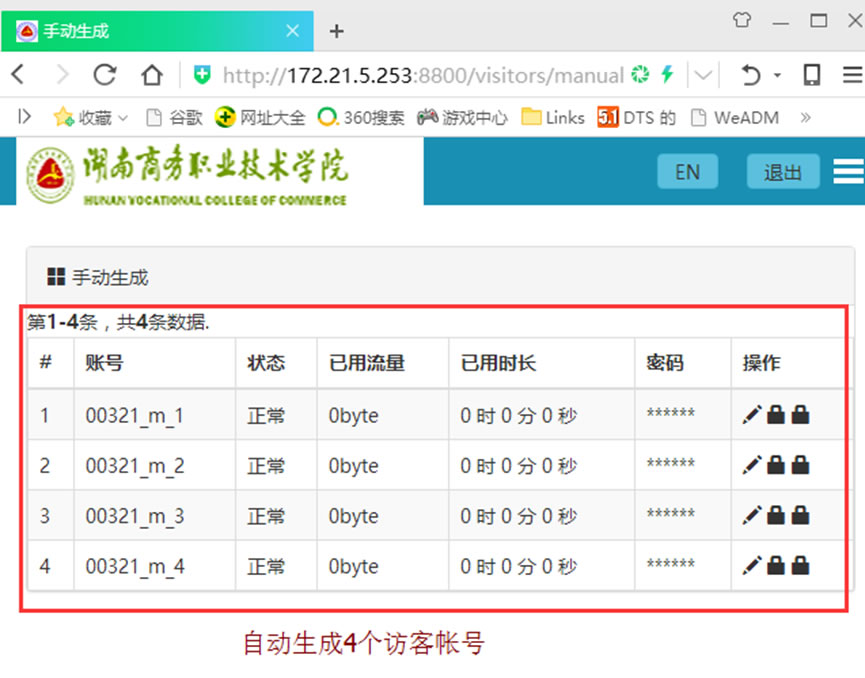Open the skin shirt icon in title bar
Viewport: 865px width, 678px height.
pyautogui.click(x=741, y=21)
